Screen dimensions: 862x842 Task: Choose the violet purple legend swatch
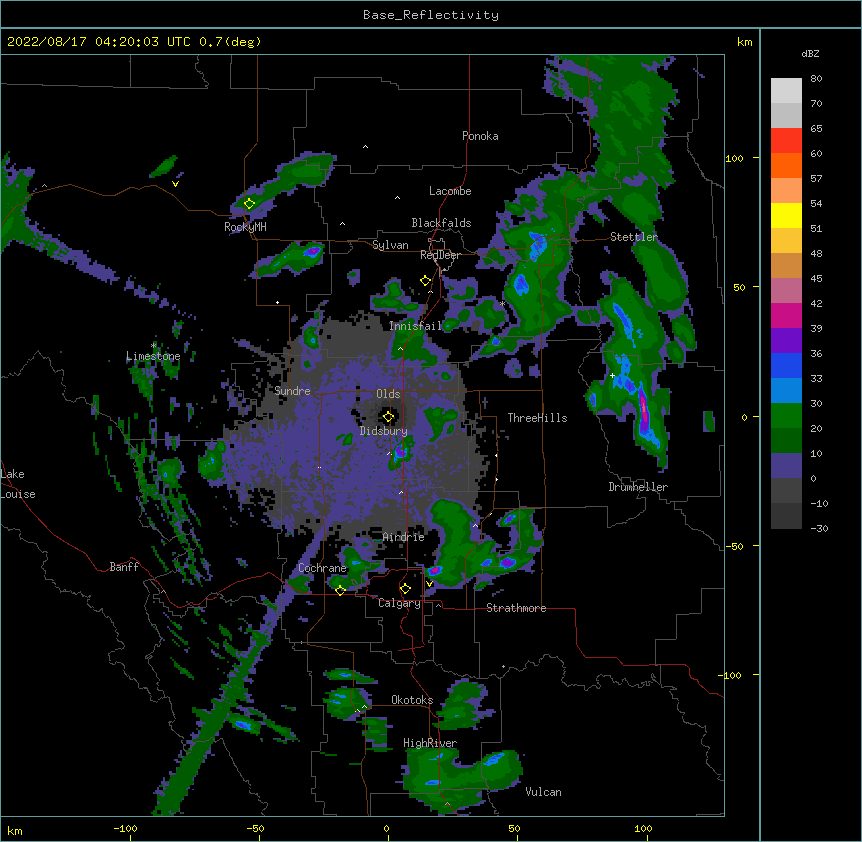[x=786, y=340]
